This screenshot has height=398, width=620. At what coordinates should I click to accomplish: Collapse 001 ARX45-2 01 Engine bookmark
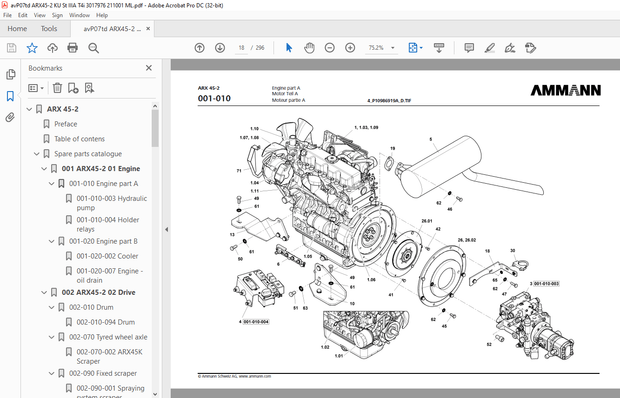[x=44, y=169]
